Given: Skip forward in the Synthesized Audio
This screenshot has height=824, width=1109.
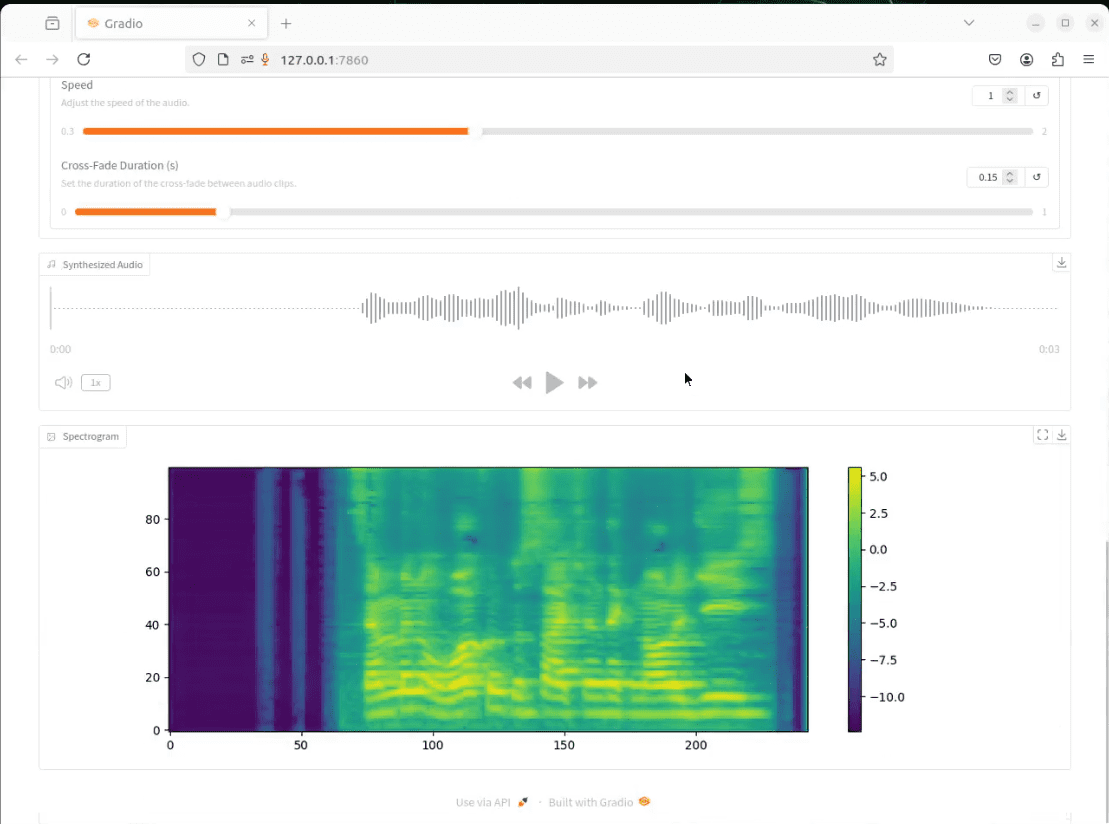Looking at the screenshot, I should (x=587, y=382).
